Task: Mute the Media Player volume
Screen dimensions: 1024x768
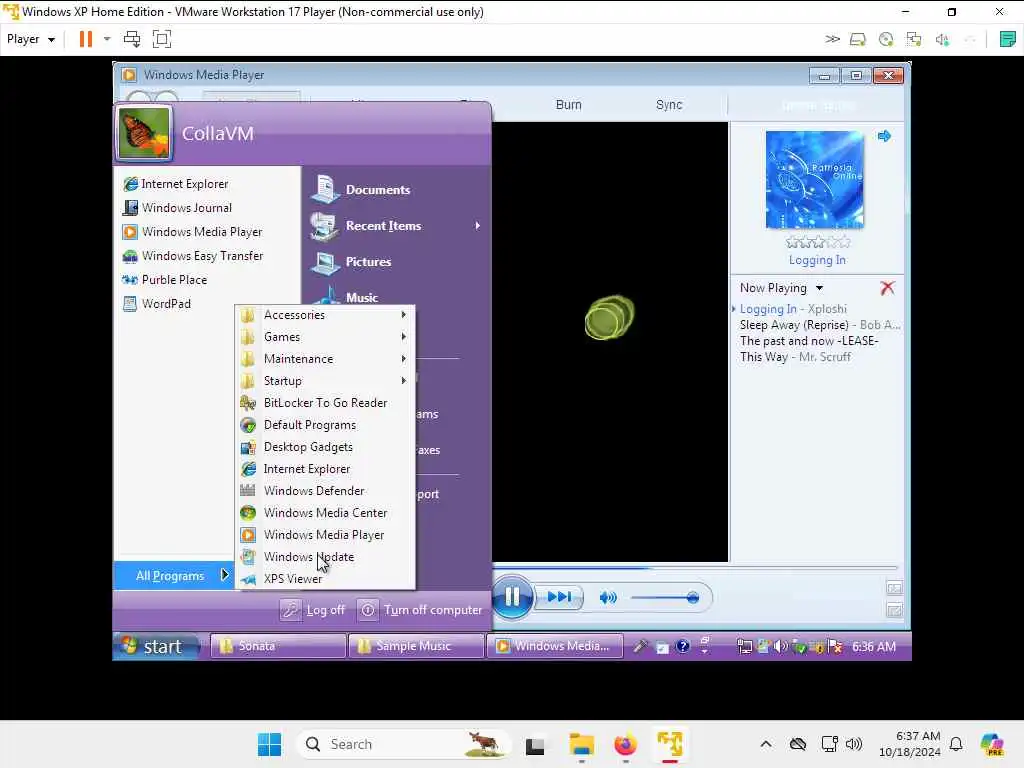Action: pos(608,597)
